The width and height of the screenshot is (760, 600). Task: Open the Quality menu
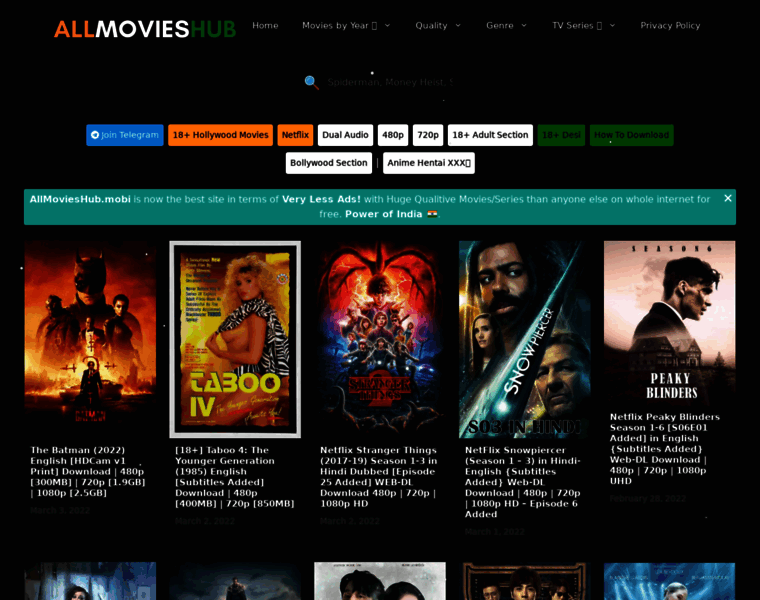(x=431, y=25)
